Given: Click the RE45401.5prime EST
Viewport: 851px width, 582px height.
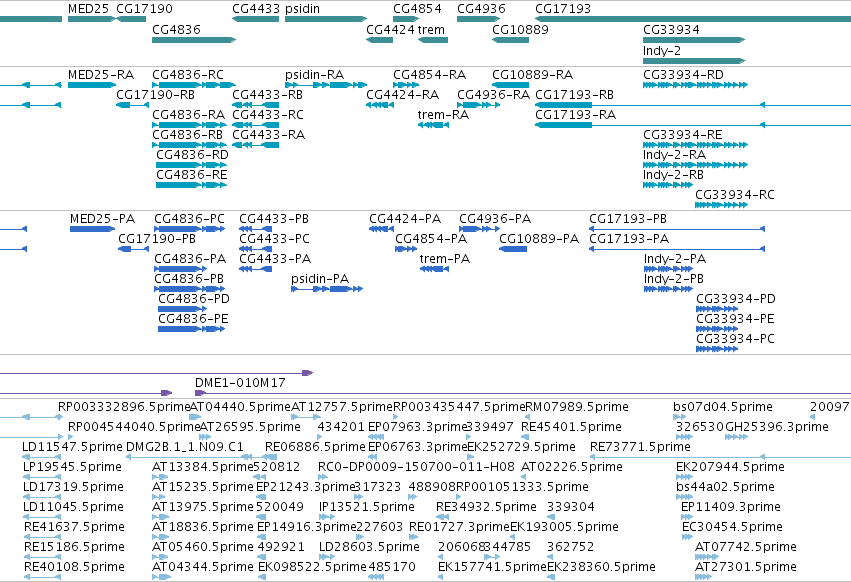Looking at the screenshot, I should (x=571, y=427).
